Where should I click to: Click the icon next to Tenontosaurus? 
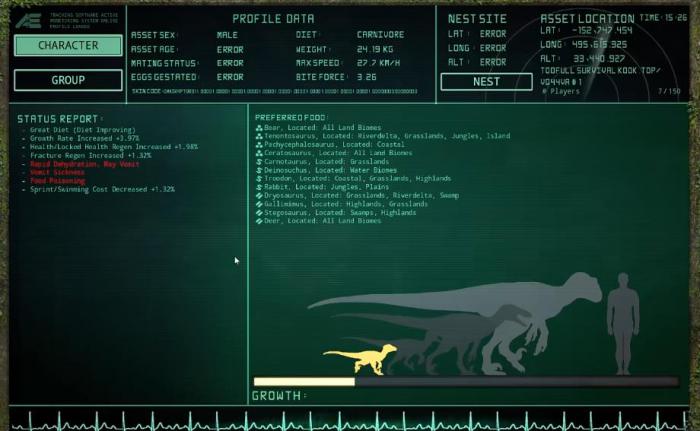tap(259, 136)
